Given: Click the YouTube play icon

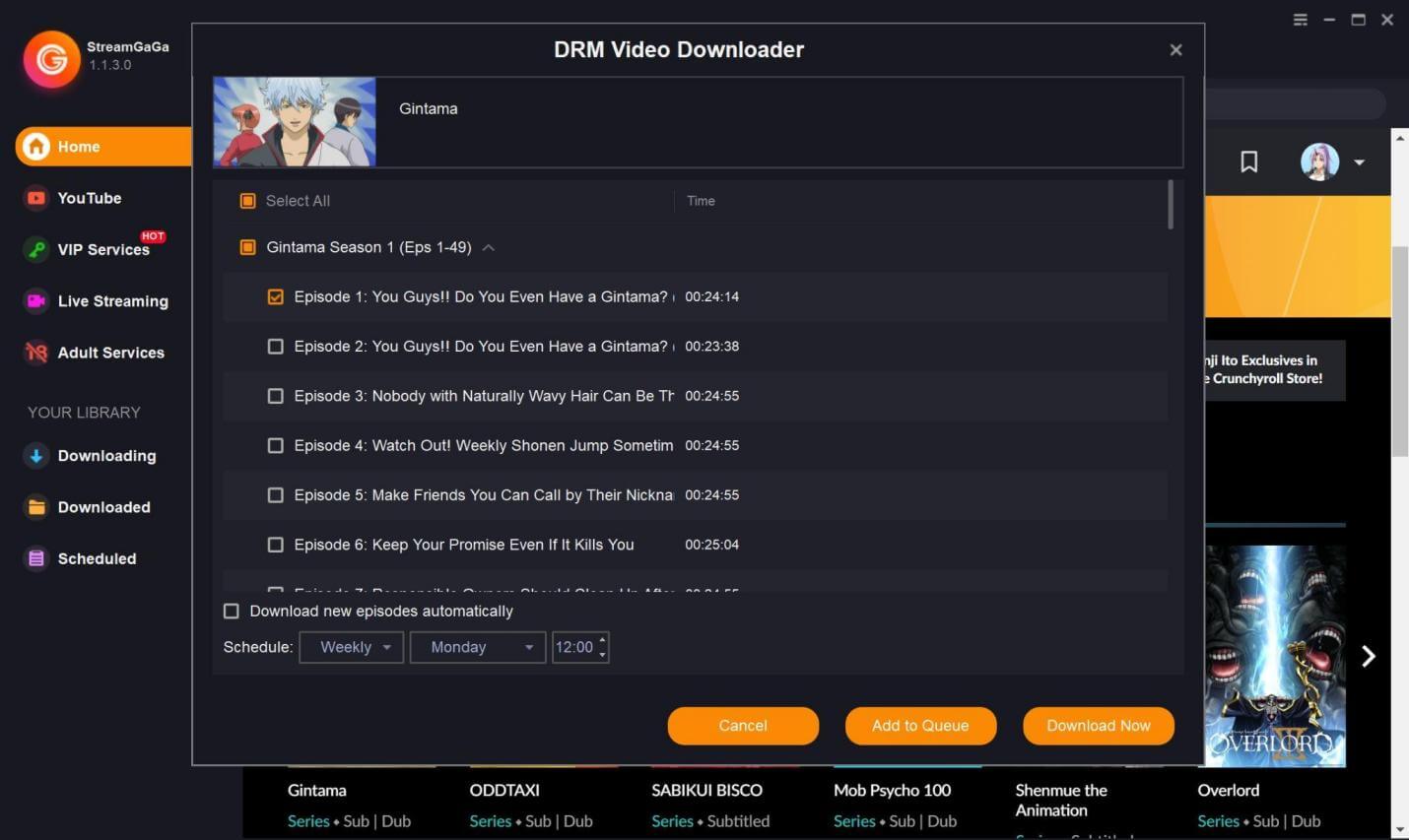Looking at the screenshot, I should pos(36,198).
